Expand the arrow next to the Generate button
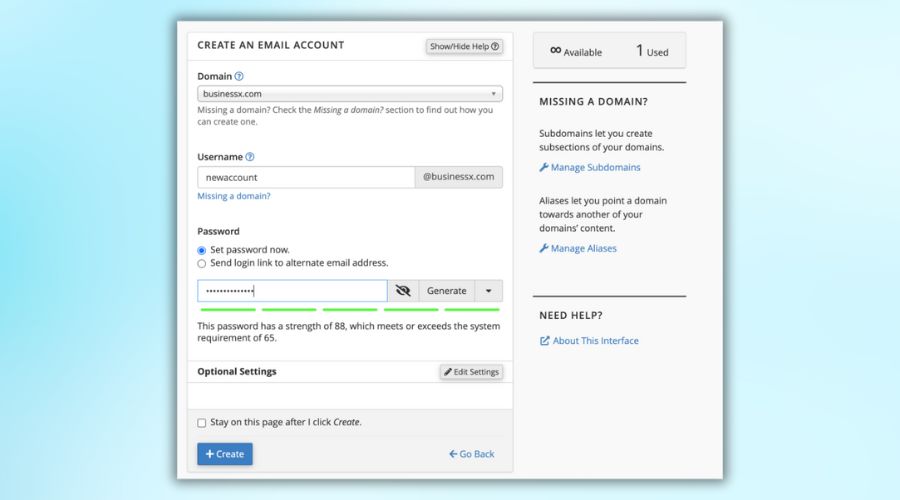 [x=488, y=290]
